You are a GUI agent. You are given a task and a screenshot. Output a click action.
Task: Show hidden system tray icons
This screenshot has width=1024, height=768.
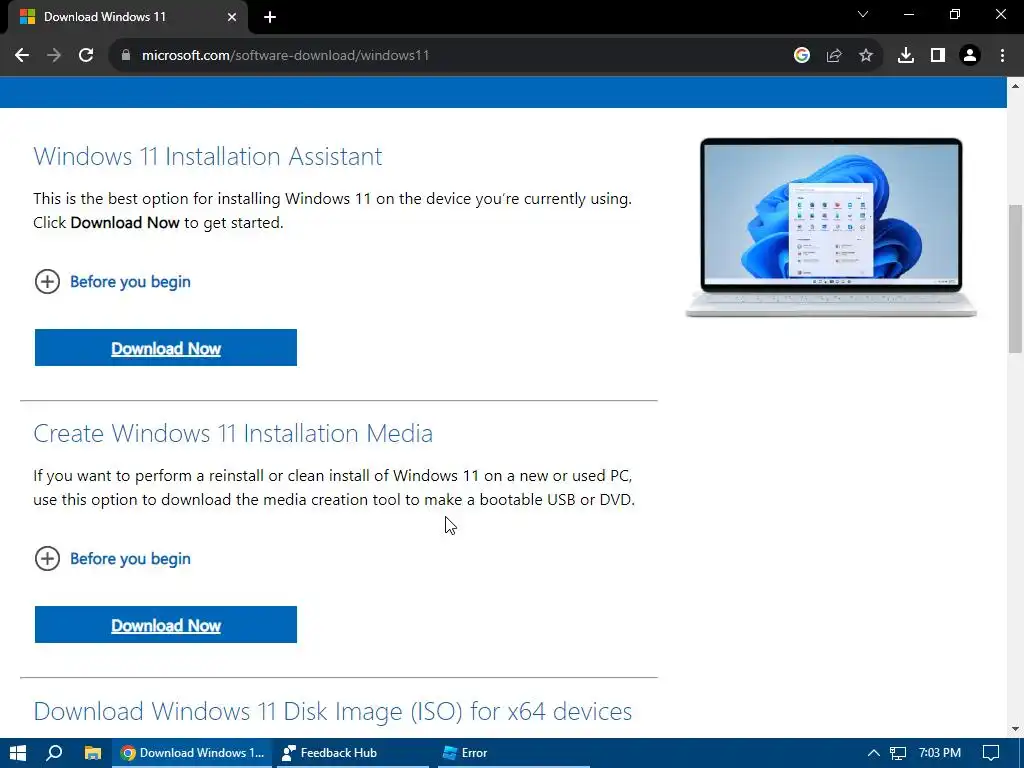click(x=873, y=753)
